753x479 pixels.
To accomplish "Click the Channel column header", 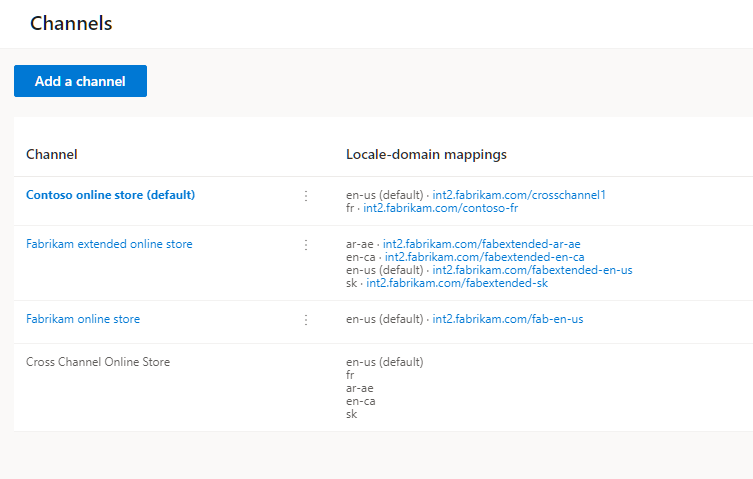I will (51, 154).
